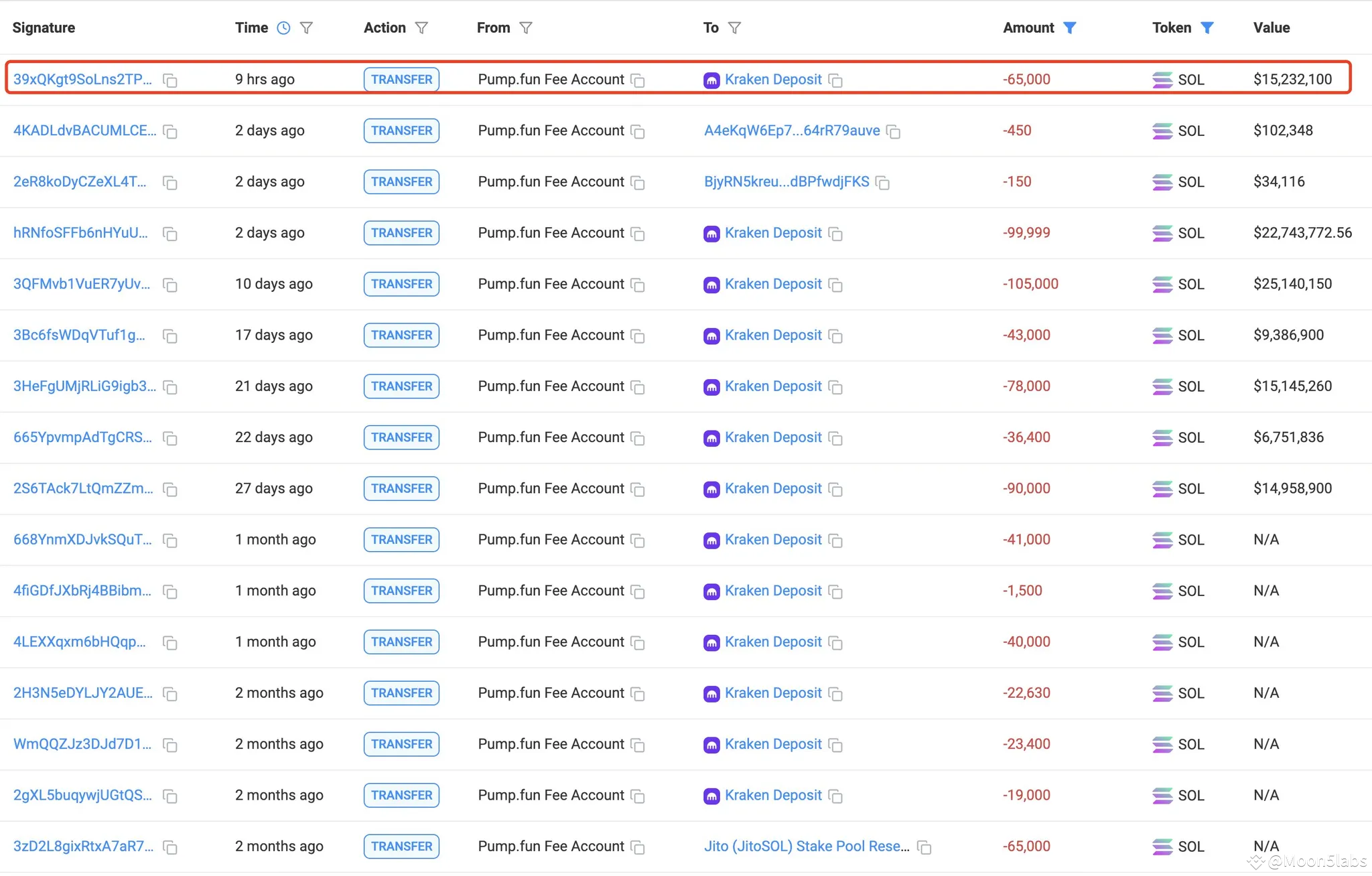The height and width of the screenshot is (876, 1372).
Task: Open the Time column filter
Action: click(x=306, y=28)
